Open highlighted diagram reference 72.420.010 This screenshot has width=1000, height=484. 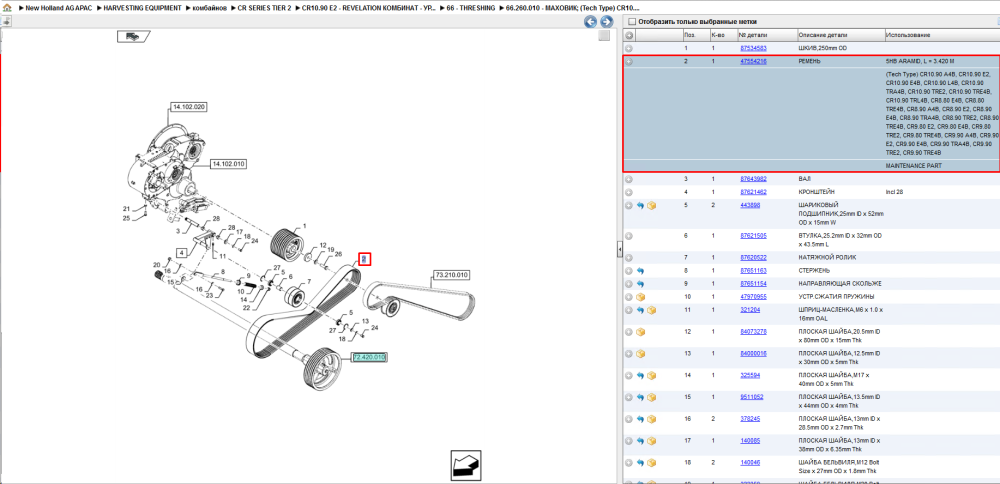pyautogui.click(x=369, y=357)
